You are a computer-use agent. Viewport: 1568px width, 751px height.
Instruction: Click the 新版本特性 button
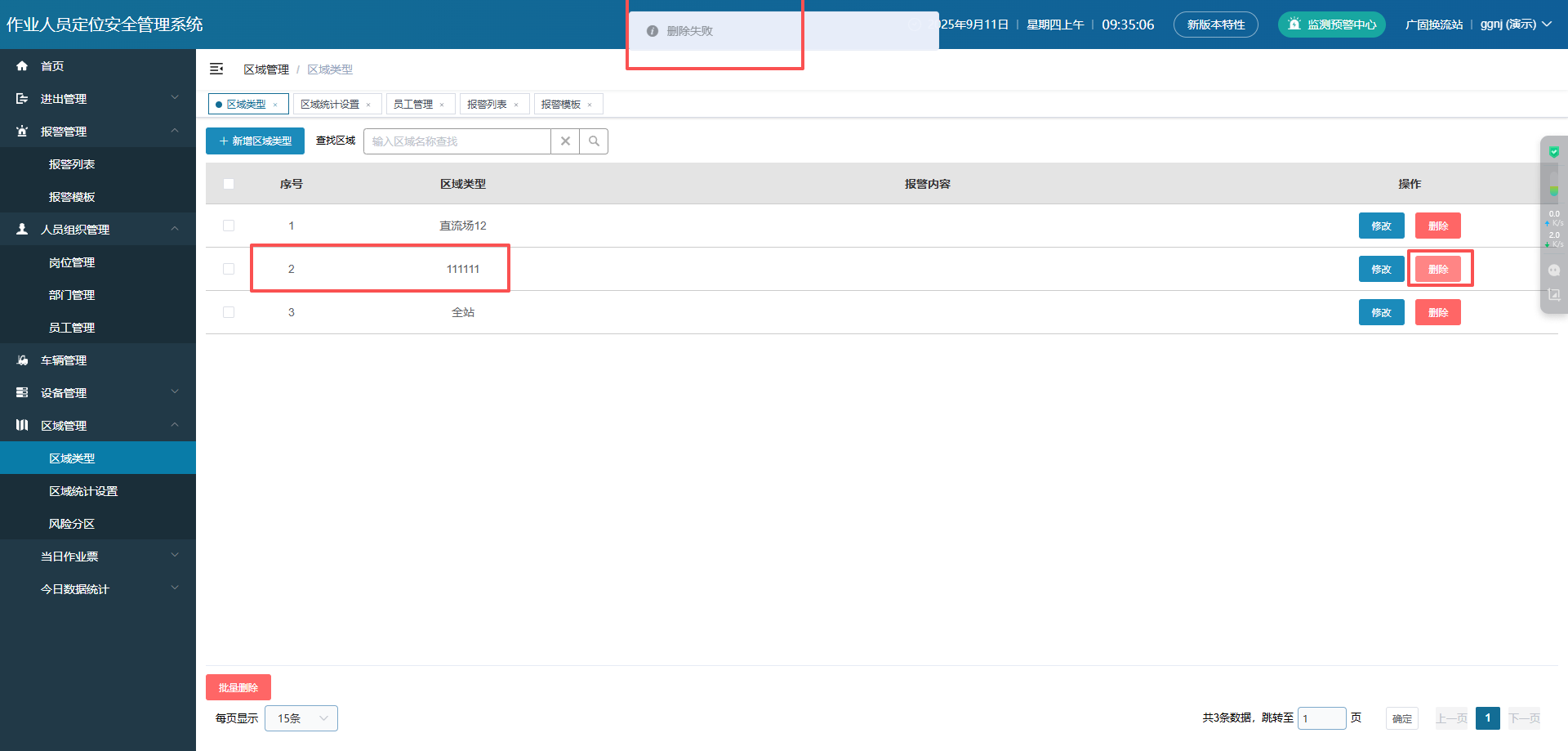[1216, 25]
